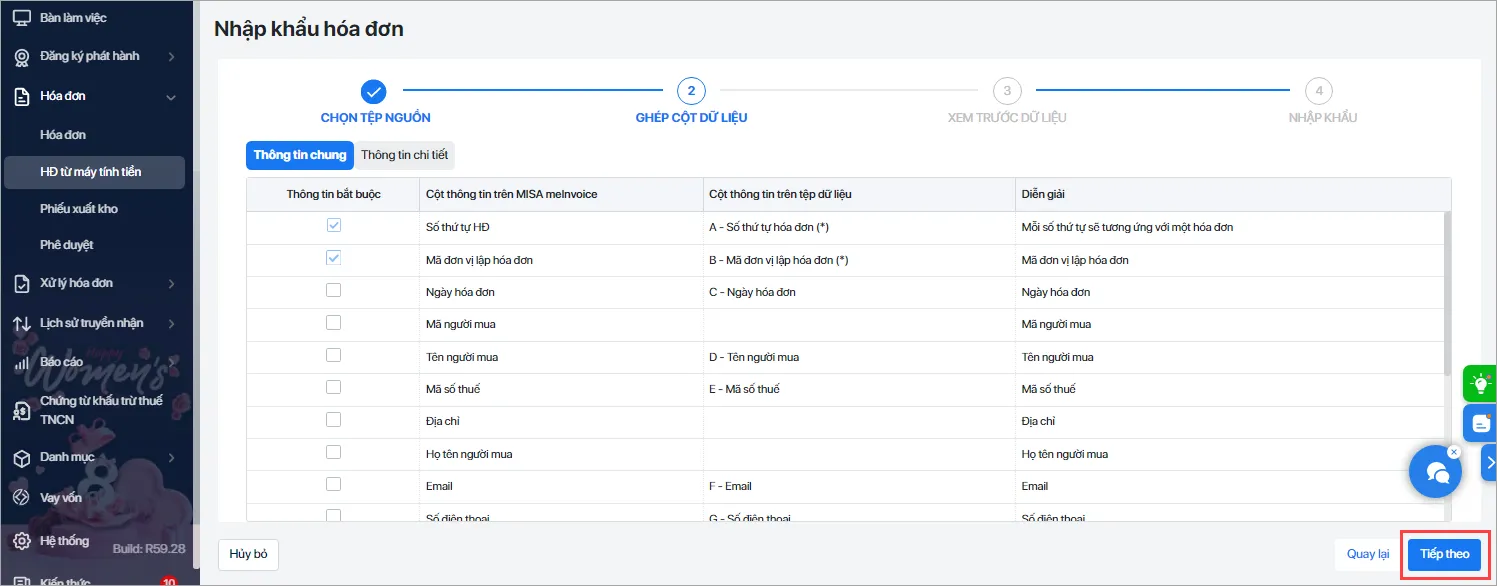The image size is (1497, 586).
Task: Tick the Mã người mua checkbox
Action: click(x=333, y=323)
